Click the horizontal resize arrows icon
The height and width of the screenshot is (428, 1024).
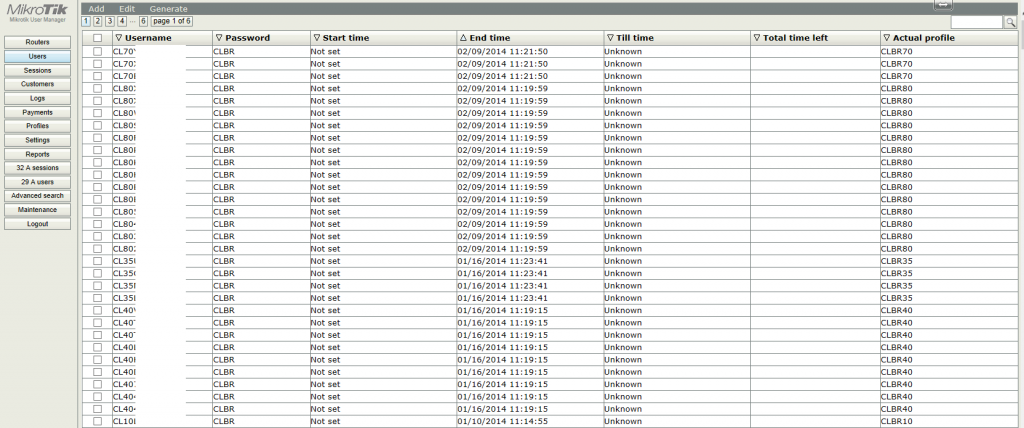point(942,5)
